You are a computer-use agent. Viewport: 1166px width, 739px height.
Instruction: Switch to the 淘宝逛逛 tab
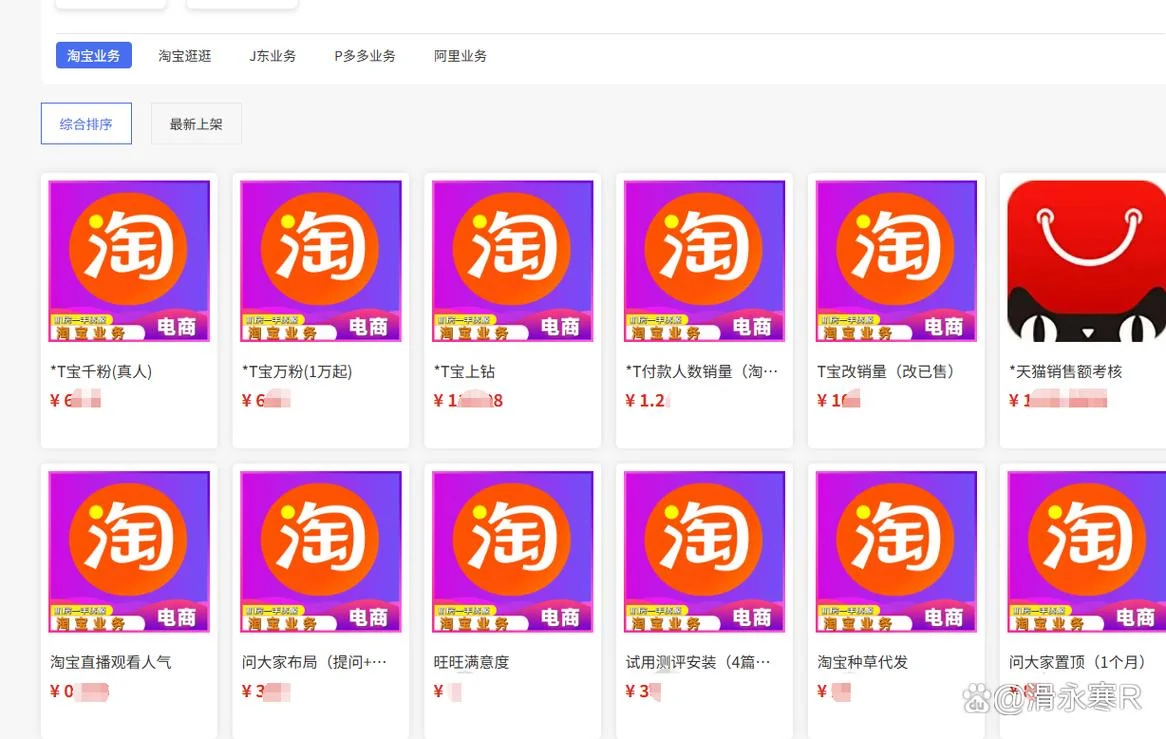coord(184,56)
